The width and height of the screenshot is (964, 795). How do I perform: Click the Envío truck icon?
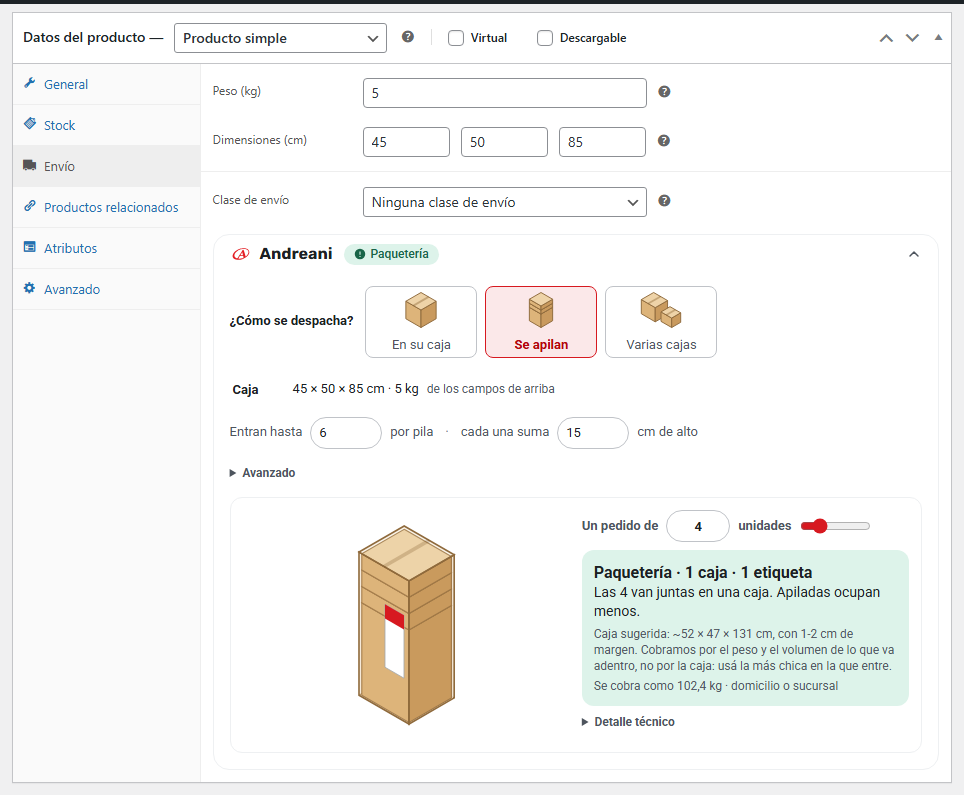(x=30, y=165)
